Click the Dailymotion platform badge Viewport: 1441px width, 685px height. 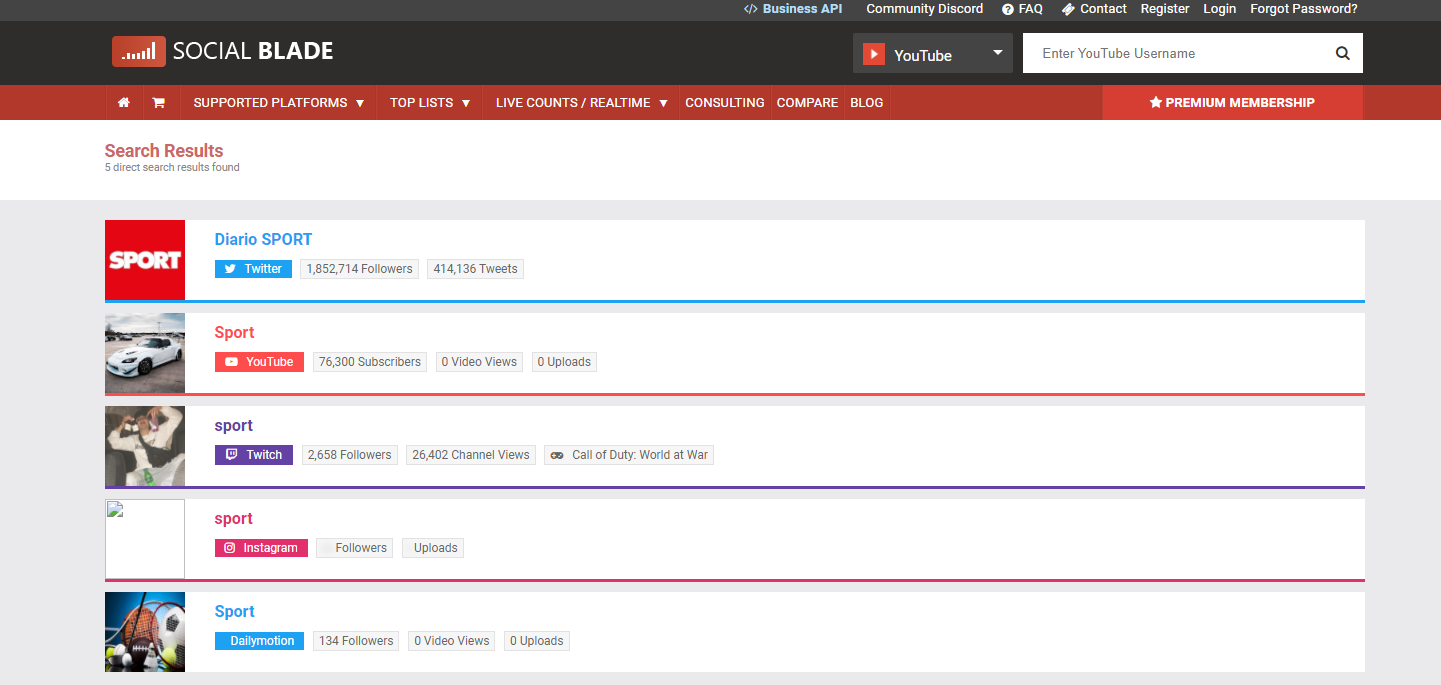(259, 641)
